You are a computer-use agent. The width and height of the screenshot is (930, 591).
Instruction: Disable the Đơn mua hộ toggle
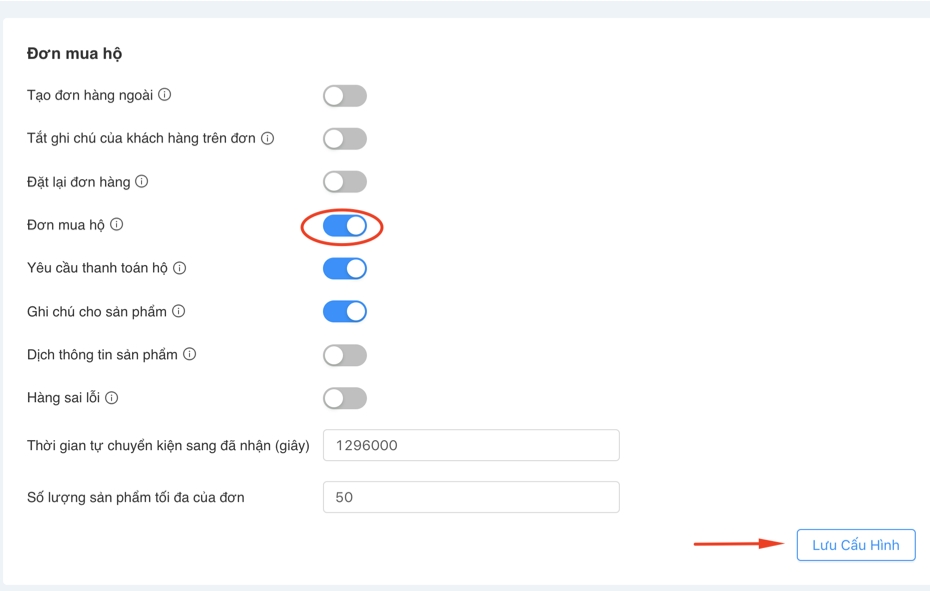pos(345,226)
